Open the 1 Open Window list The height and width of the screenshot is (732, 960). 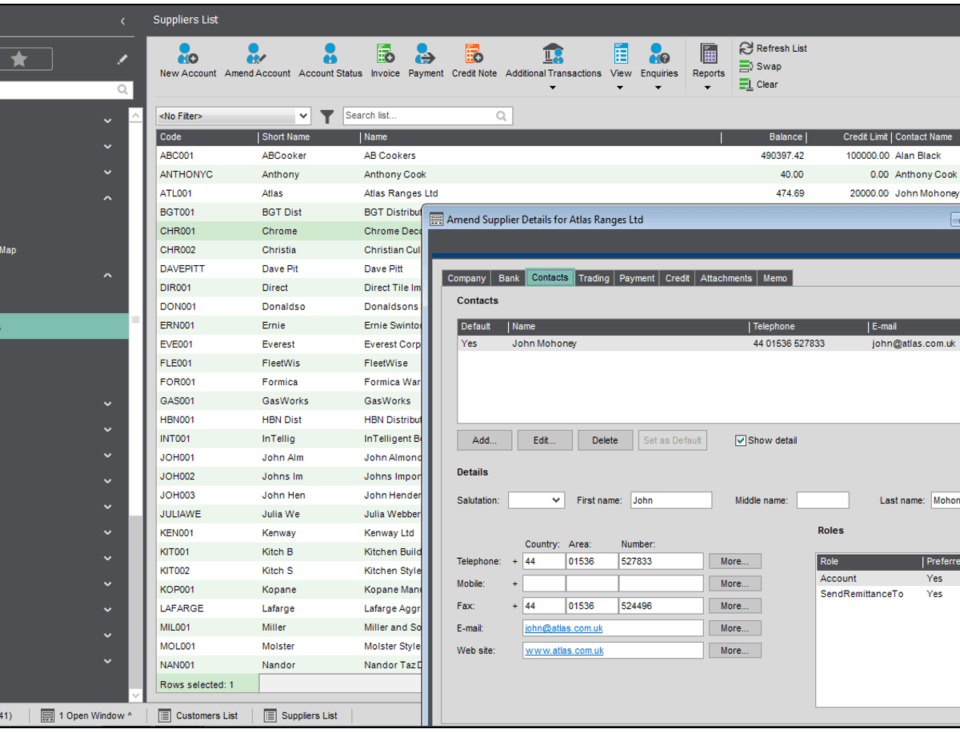[x=86, y=715]
